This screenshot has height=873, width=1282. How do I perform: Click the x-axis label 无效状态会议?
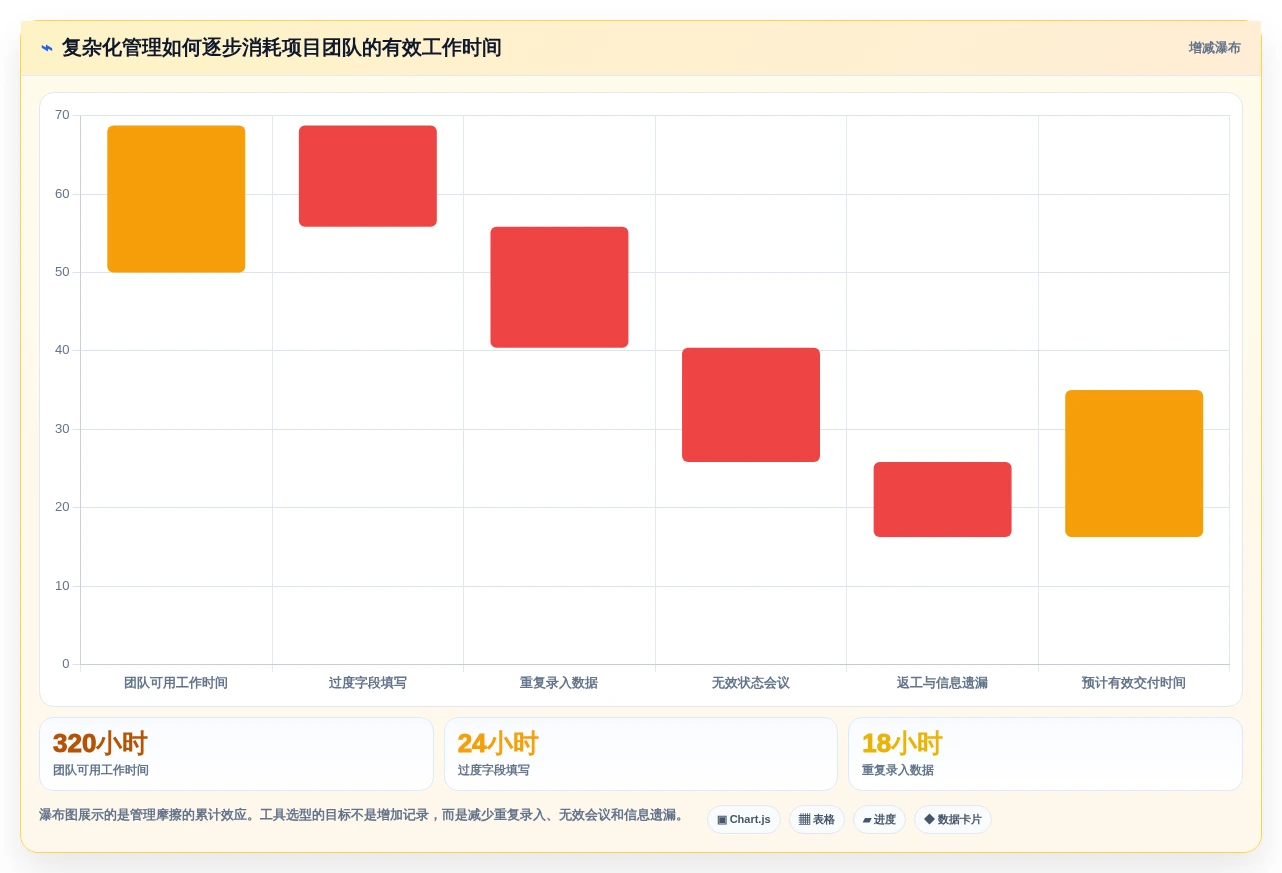pyautogui.click(x=751, y=683)
